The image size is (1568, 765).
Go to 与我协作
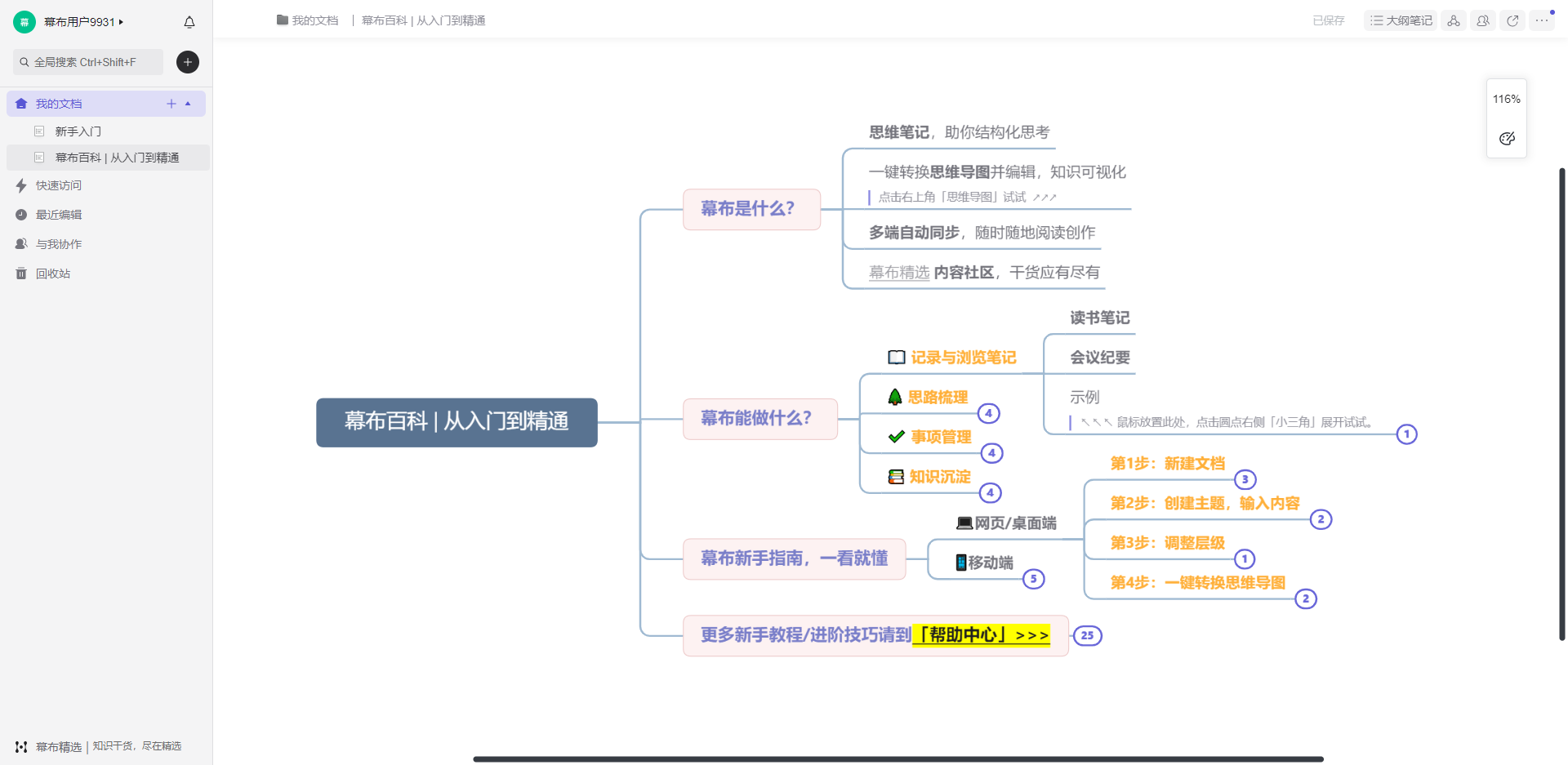coord(59,244)
